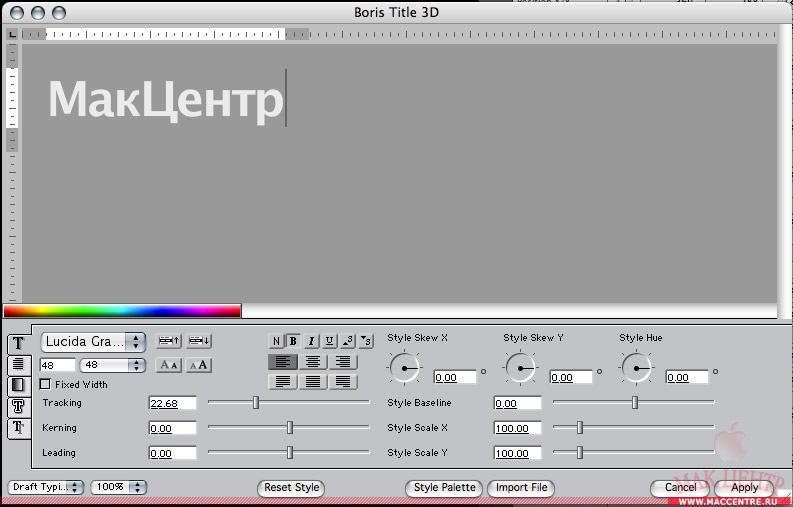Click the decrease font size icon (large A small A)
This screenshot has height=507, width=793.
pos(169,365)
